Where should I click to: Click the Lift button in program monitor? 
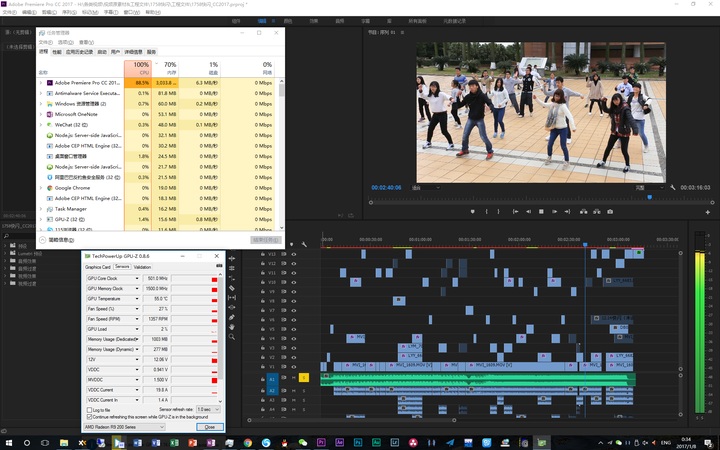(584, 212)
